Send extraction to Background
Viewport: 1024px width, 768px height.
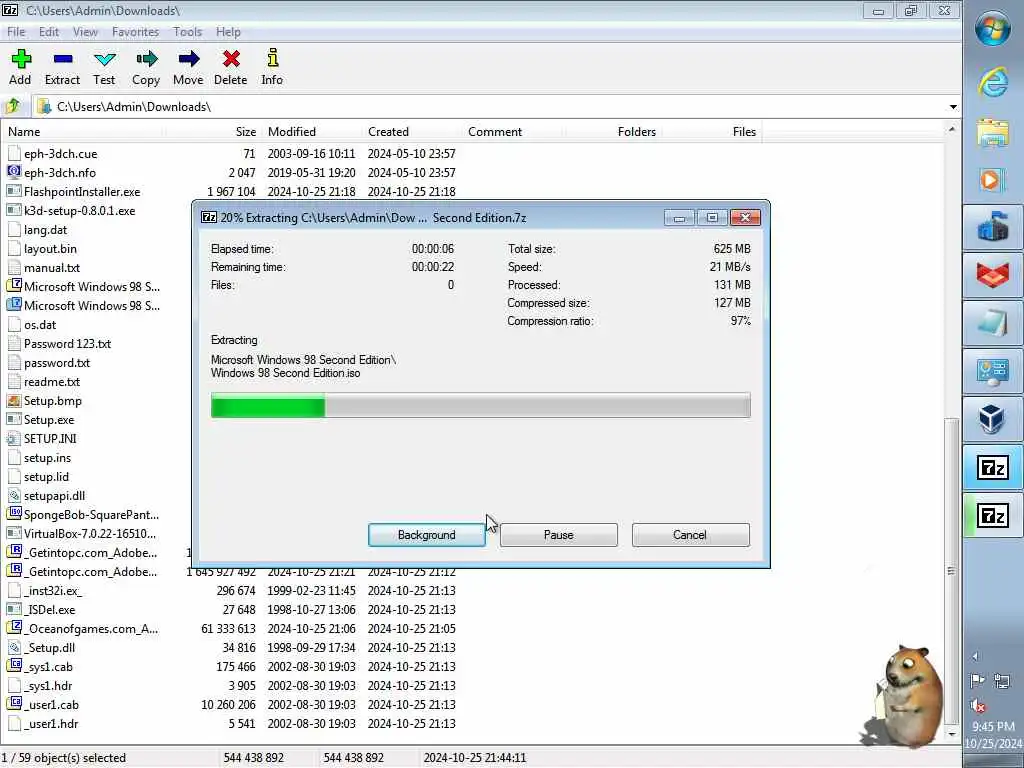pyautogui.click(x=426, y=535)
